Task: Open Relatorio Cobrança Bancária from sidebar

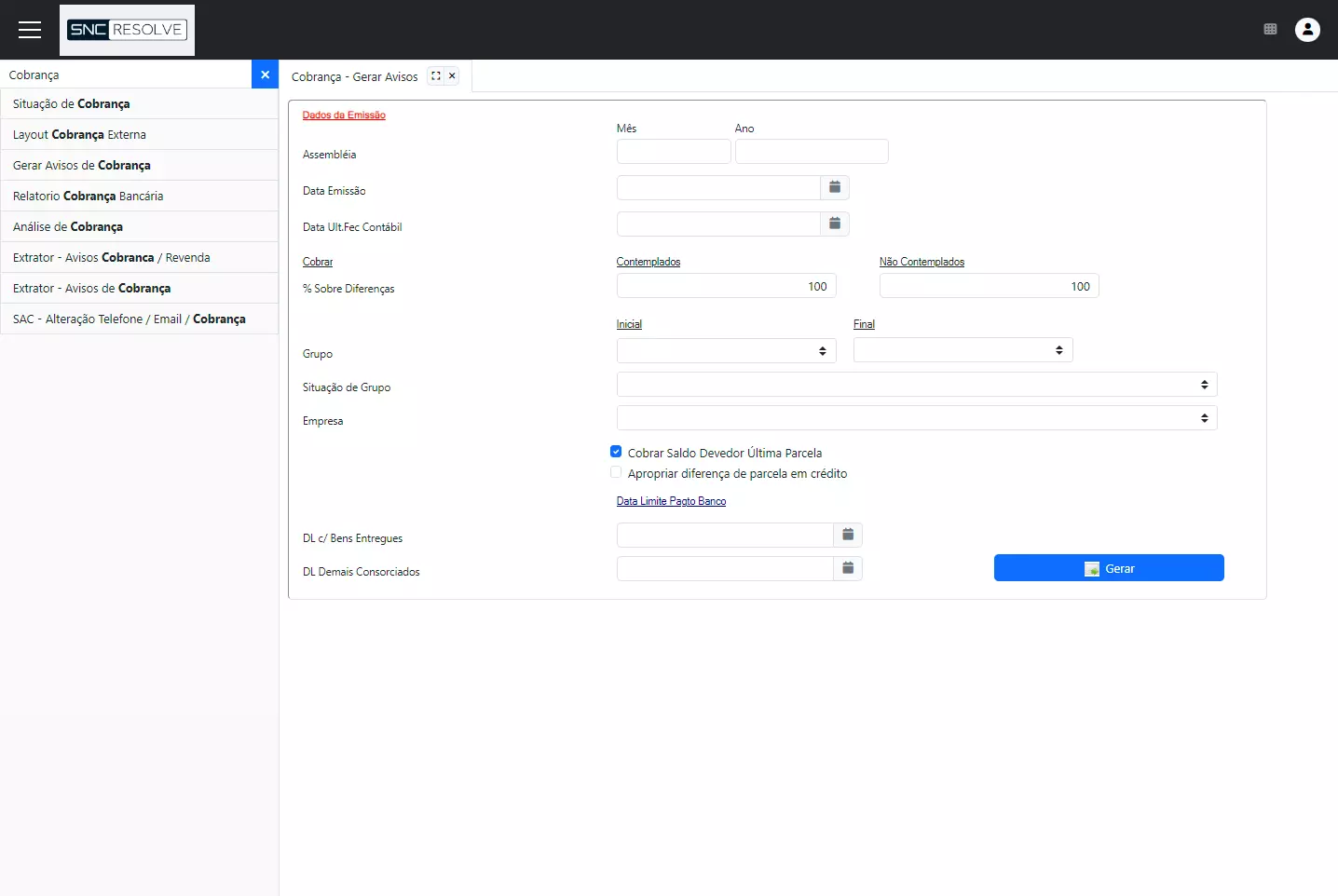Action: [89, 197]
